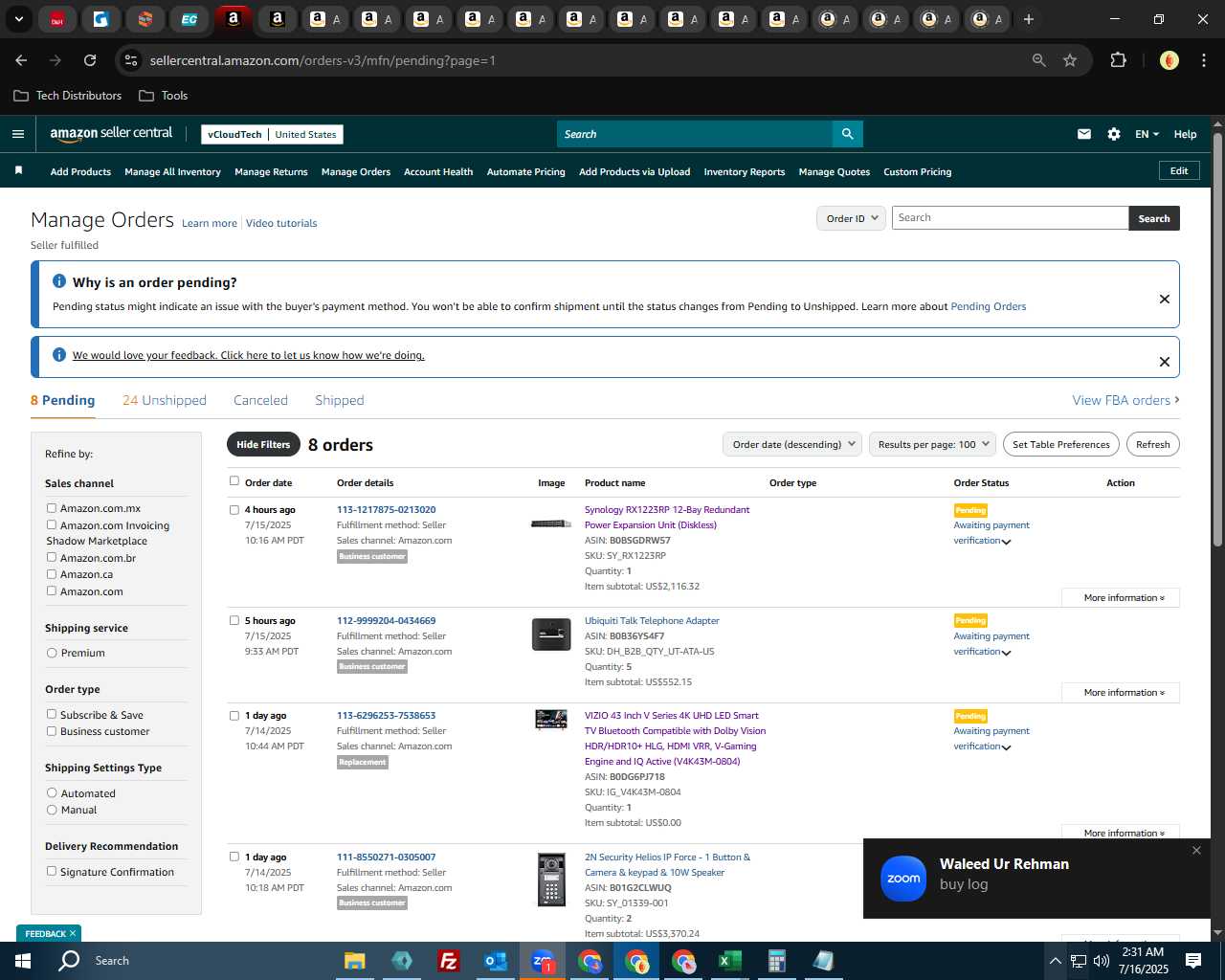
Task: Open the Windows Start menu
Action: click(x=22, y=961)
